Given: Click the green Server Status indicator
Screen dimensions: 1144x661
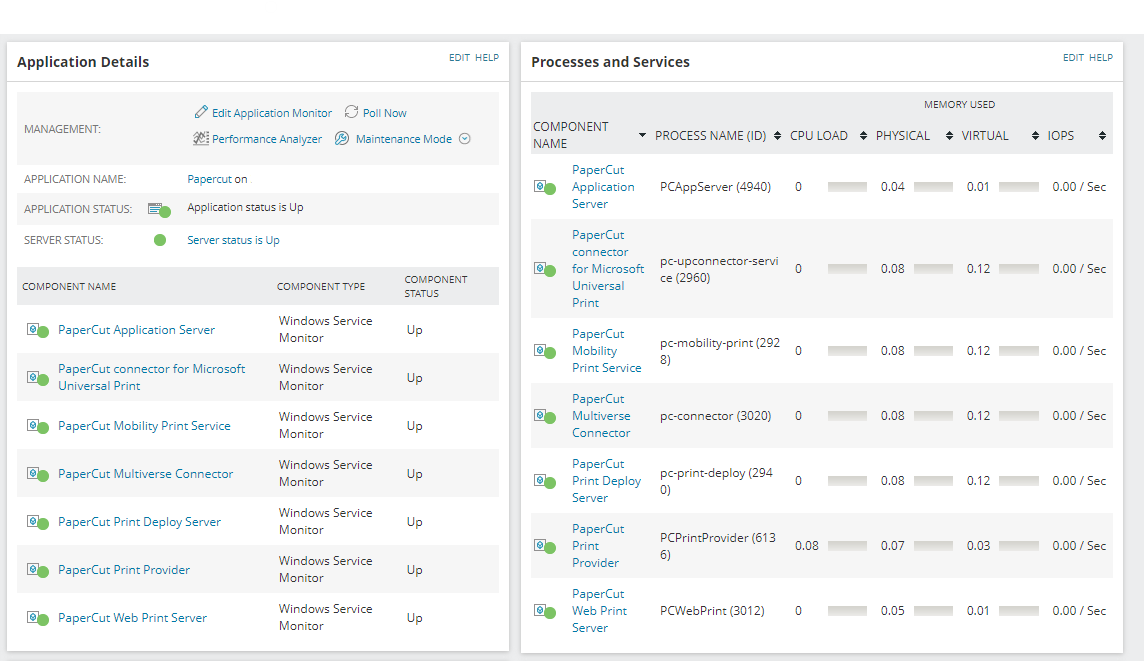Looking at the screenshot, I should coord(160,240).
